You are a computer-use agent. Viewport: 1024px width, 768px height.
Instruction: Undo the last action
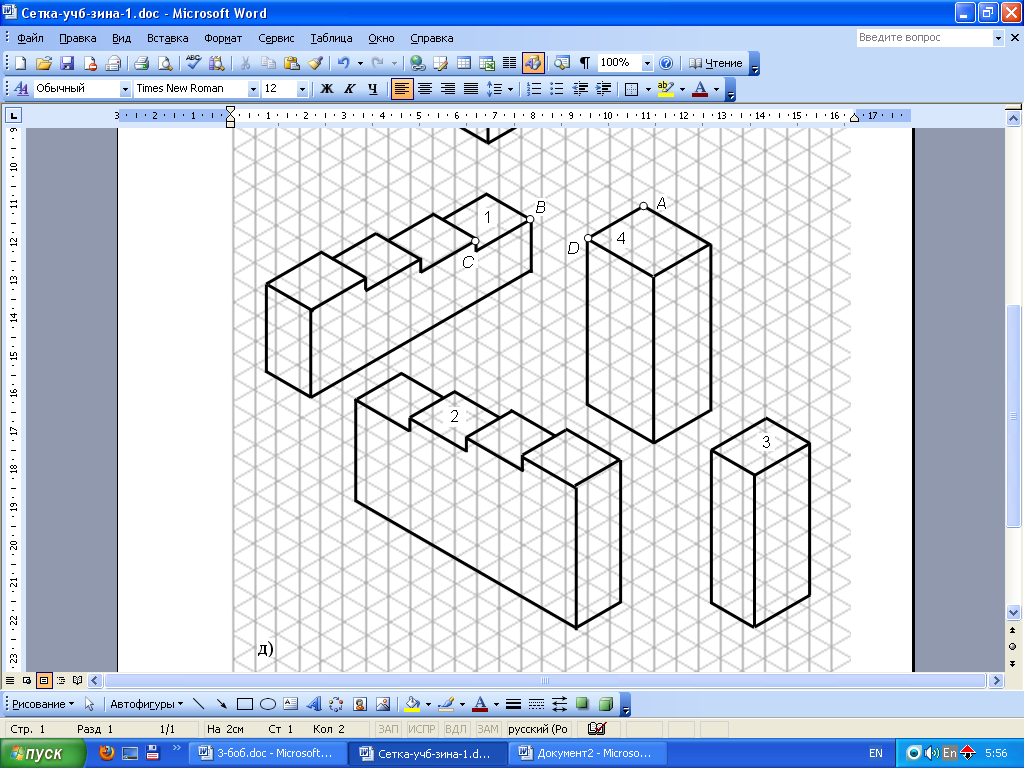[344, 63]
